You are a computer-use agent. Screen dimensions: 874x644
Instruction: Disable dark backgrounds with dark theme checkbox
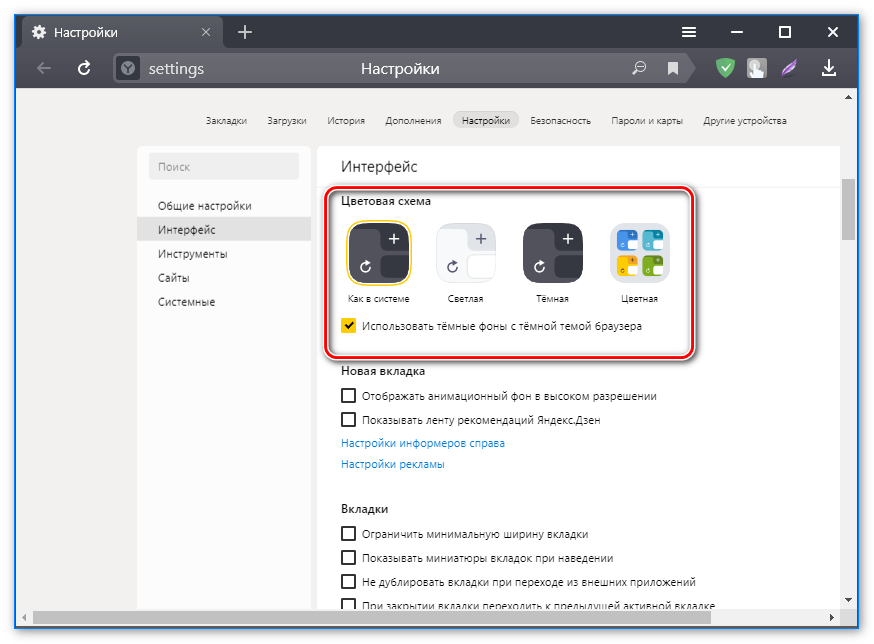[349, 325]
